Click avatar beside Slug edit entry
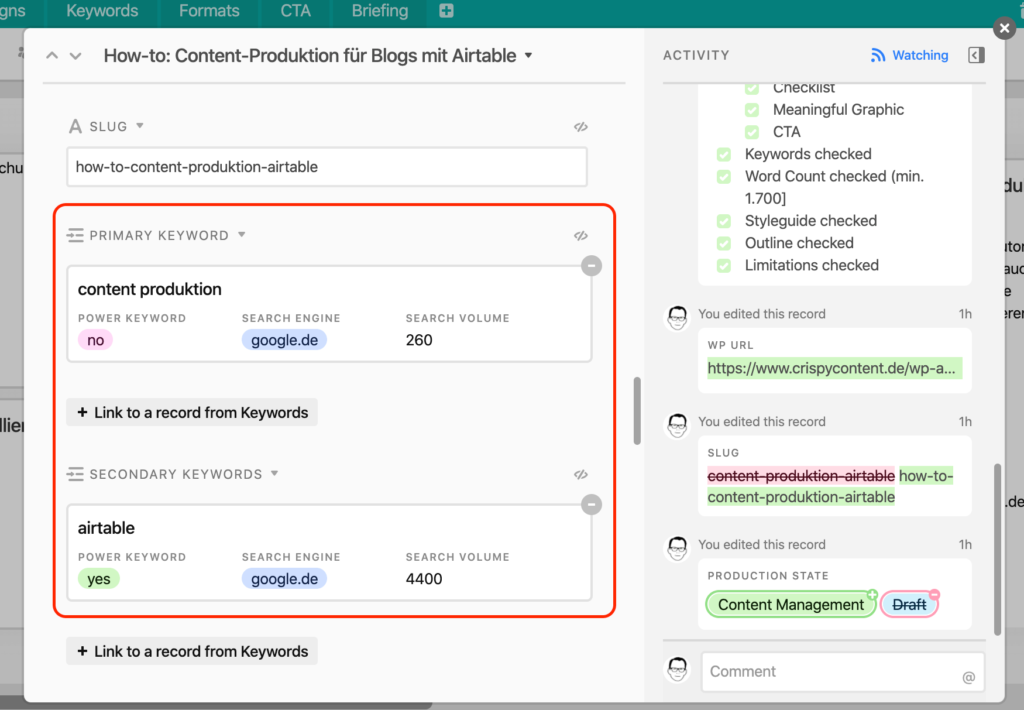Image resolution: width=1024 pixels, height=710 pixels. point(677,426)
